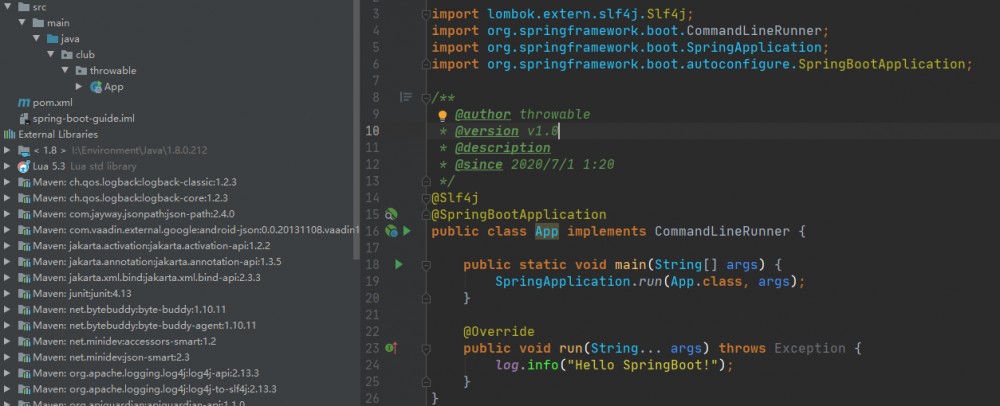1000x406 pixels.
Task: Click CommandLineRunner in the class declaration
Action: pyautogui.click(x=722, y=231)
